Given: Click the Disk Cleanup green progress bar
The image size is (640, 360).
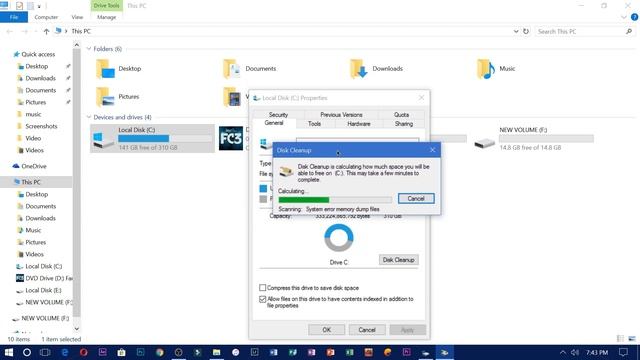Looking at the screenshot, I should (x=335, y=200).
